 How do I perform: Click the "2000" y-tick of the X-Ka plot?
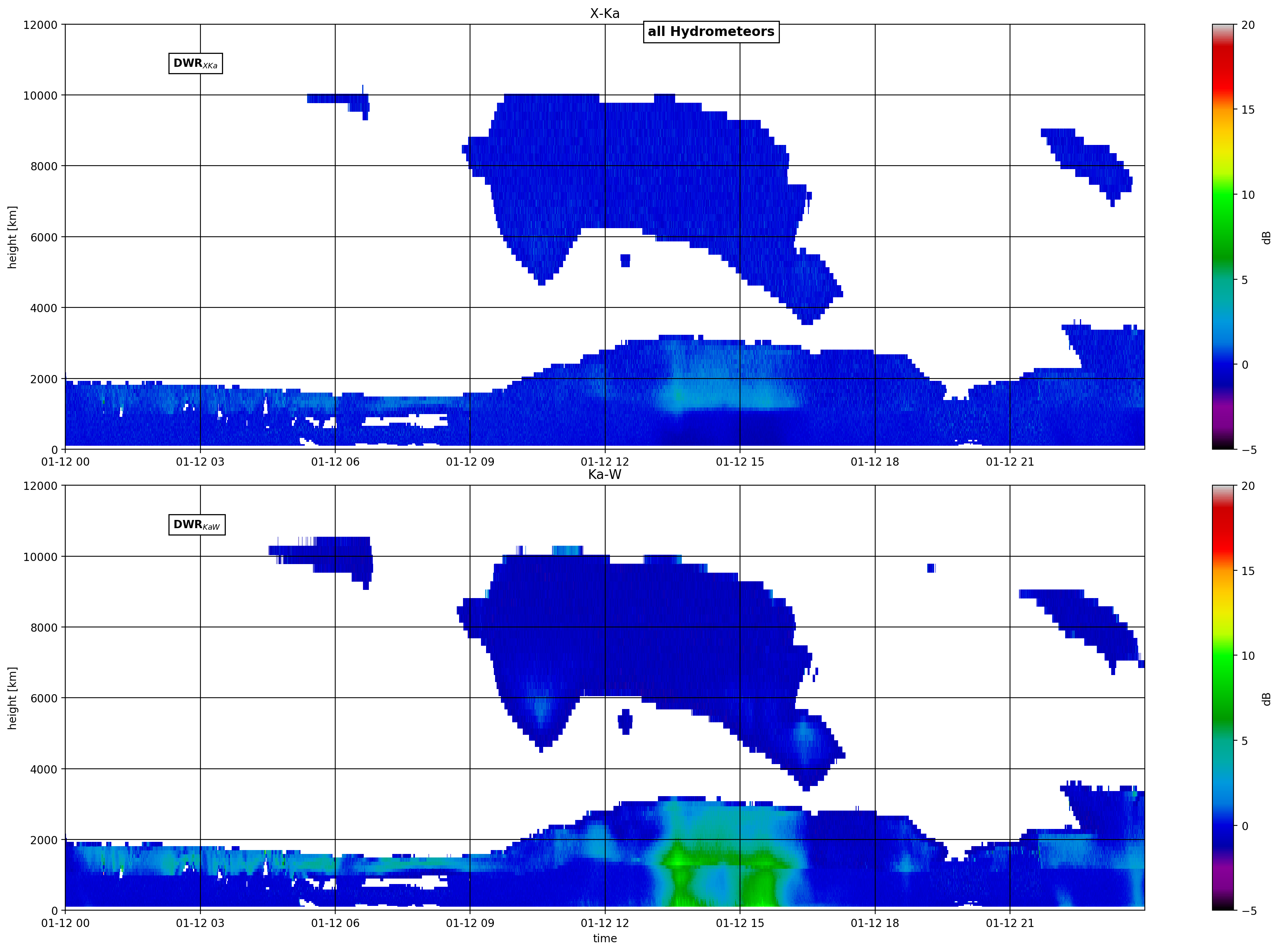[x=44, y=379]
